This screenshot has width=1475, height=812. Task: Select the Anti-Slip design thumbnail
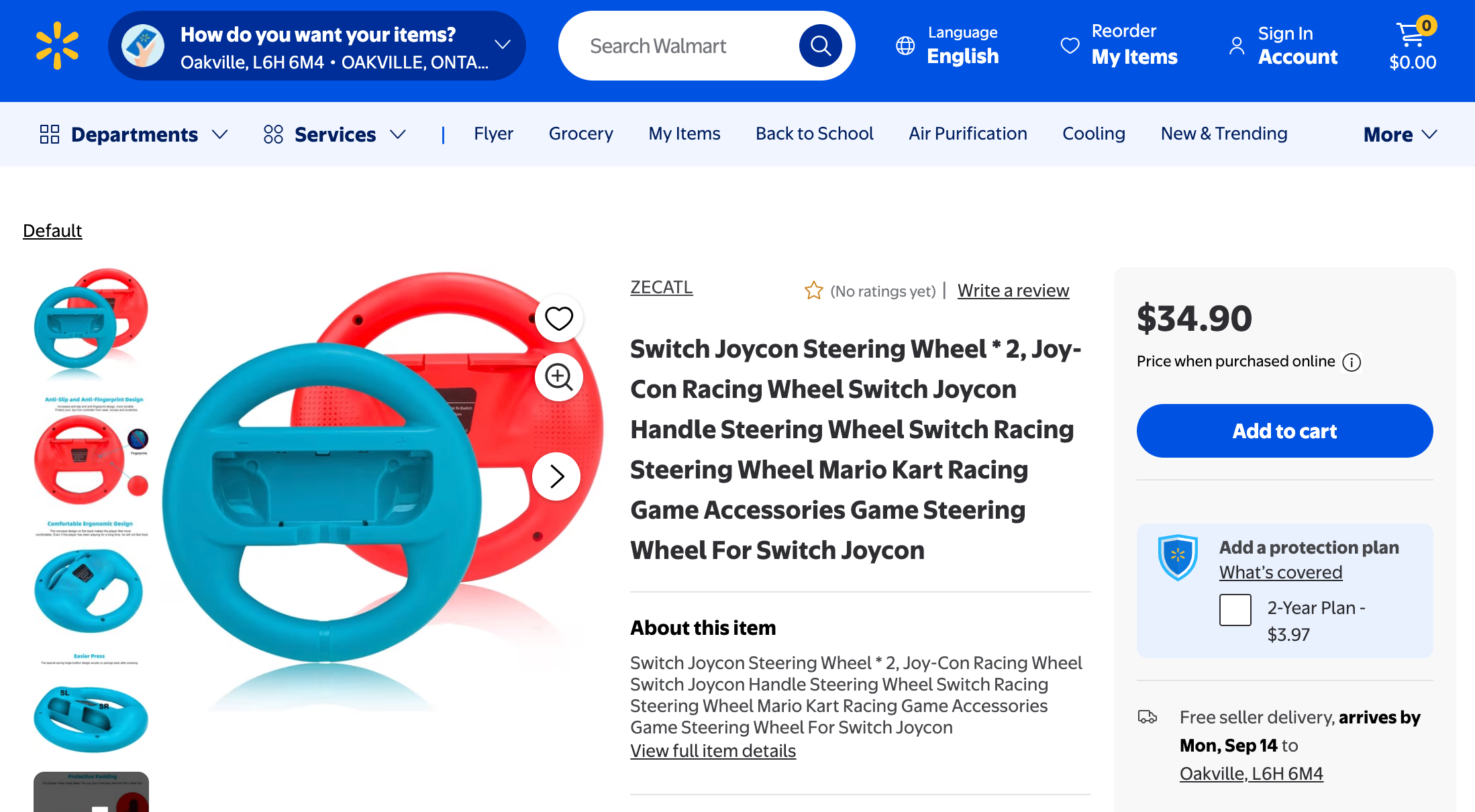[x=91, y=451]
